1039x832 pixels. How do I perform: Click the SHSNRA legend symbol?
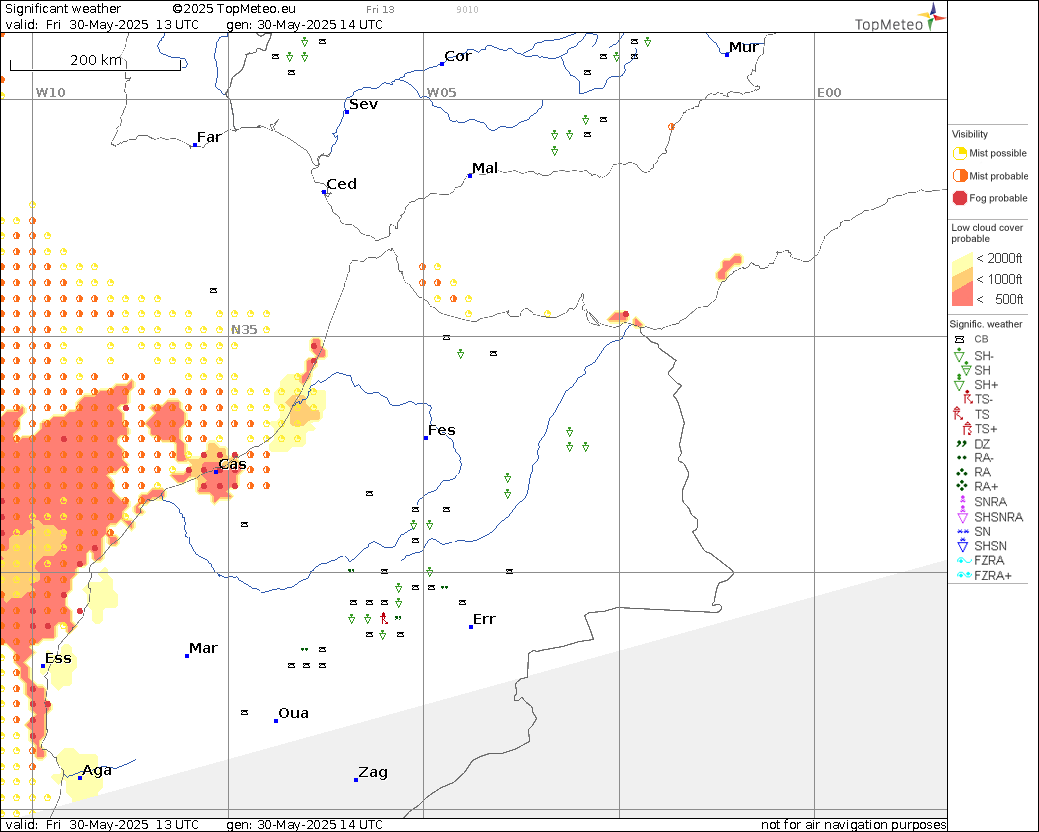click(963, 516)
